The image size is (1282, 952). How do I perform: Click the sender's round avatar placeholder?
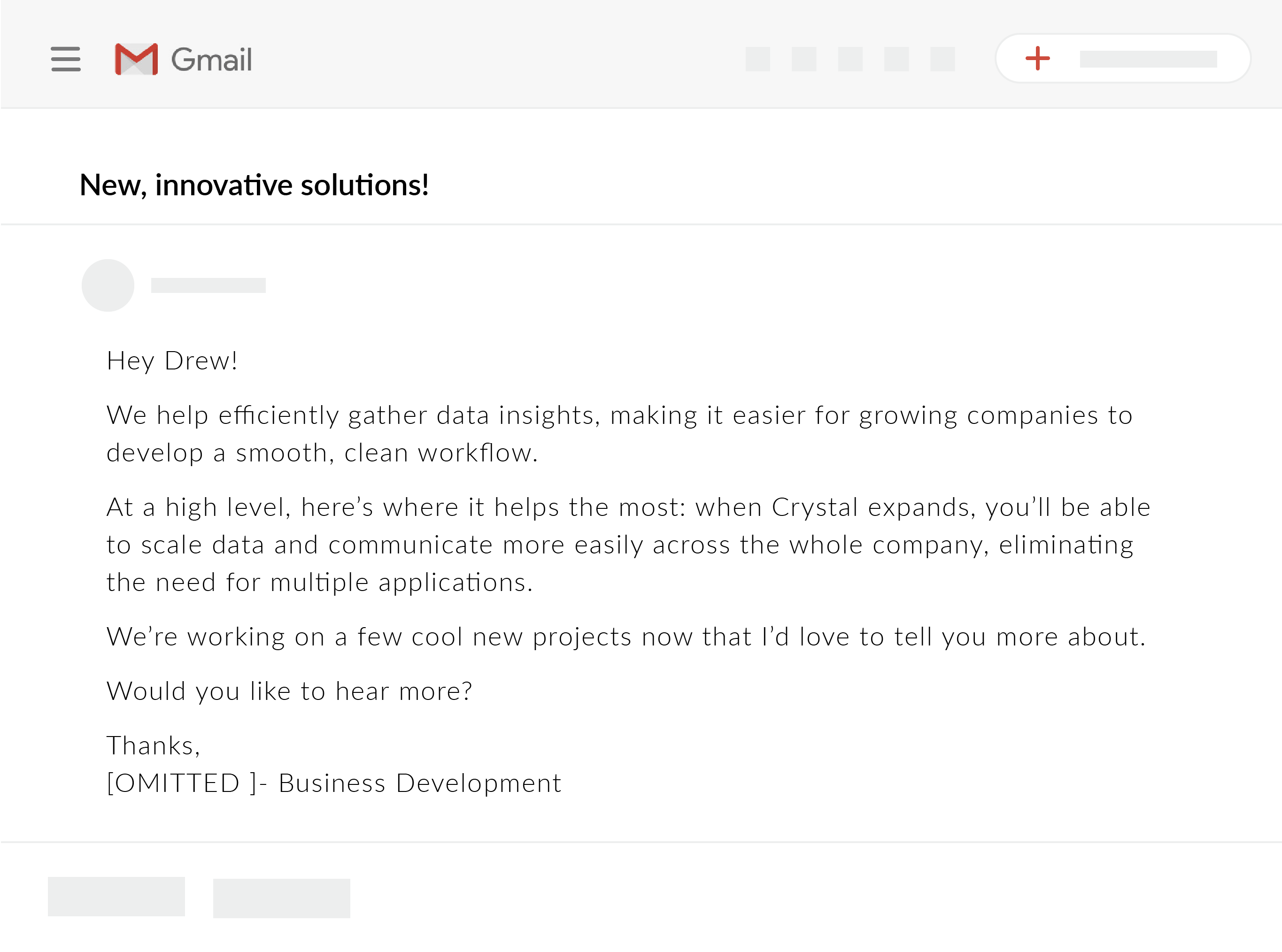pos(108,285)
